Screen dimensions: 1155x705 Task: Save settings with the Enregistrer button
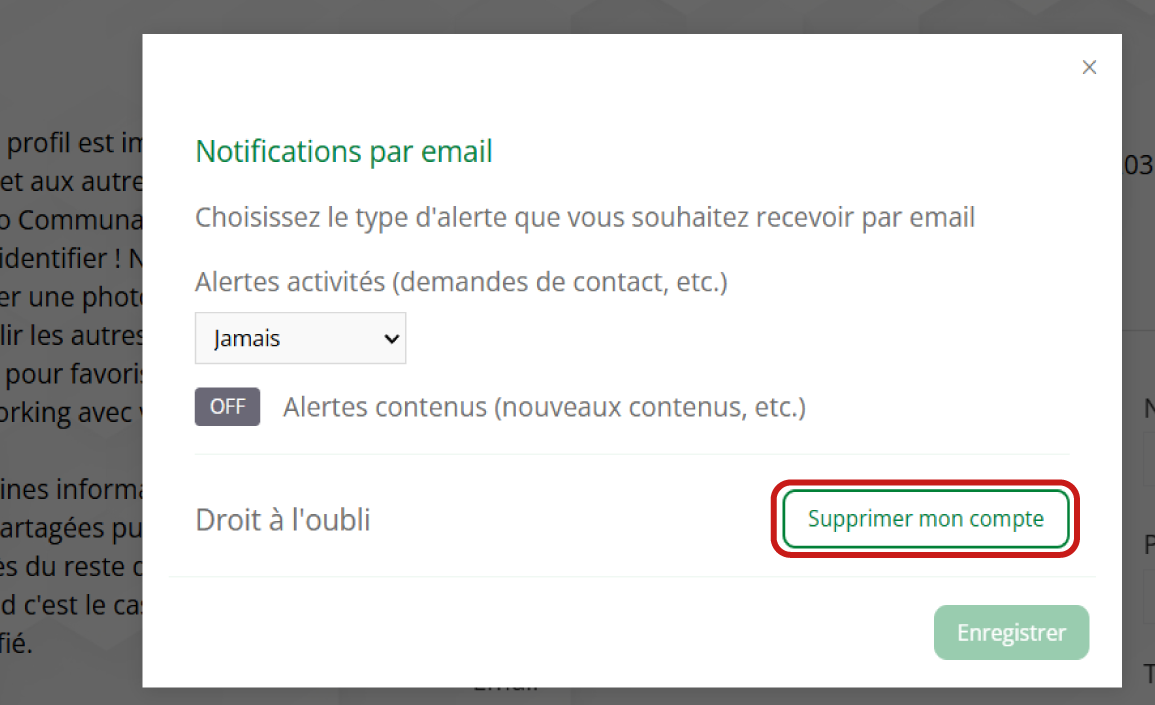pos(1011,632)
